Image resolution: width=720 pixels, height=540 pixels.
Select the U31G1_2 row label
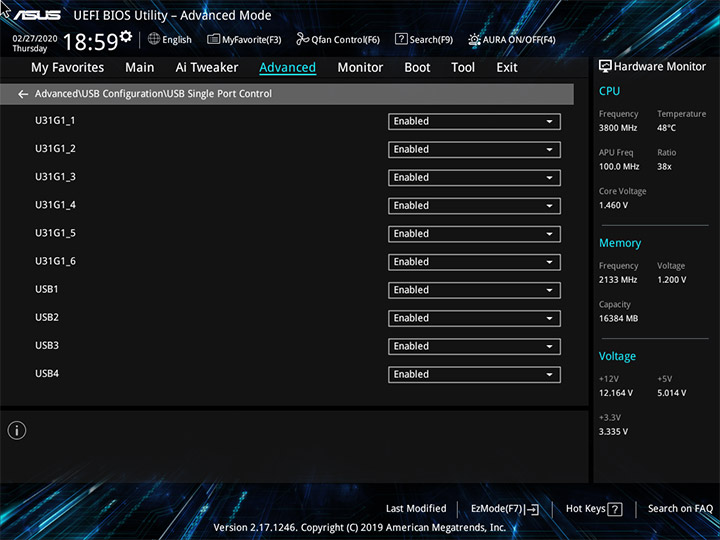[55, 149]
